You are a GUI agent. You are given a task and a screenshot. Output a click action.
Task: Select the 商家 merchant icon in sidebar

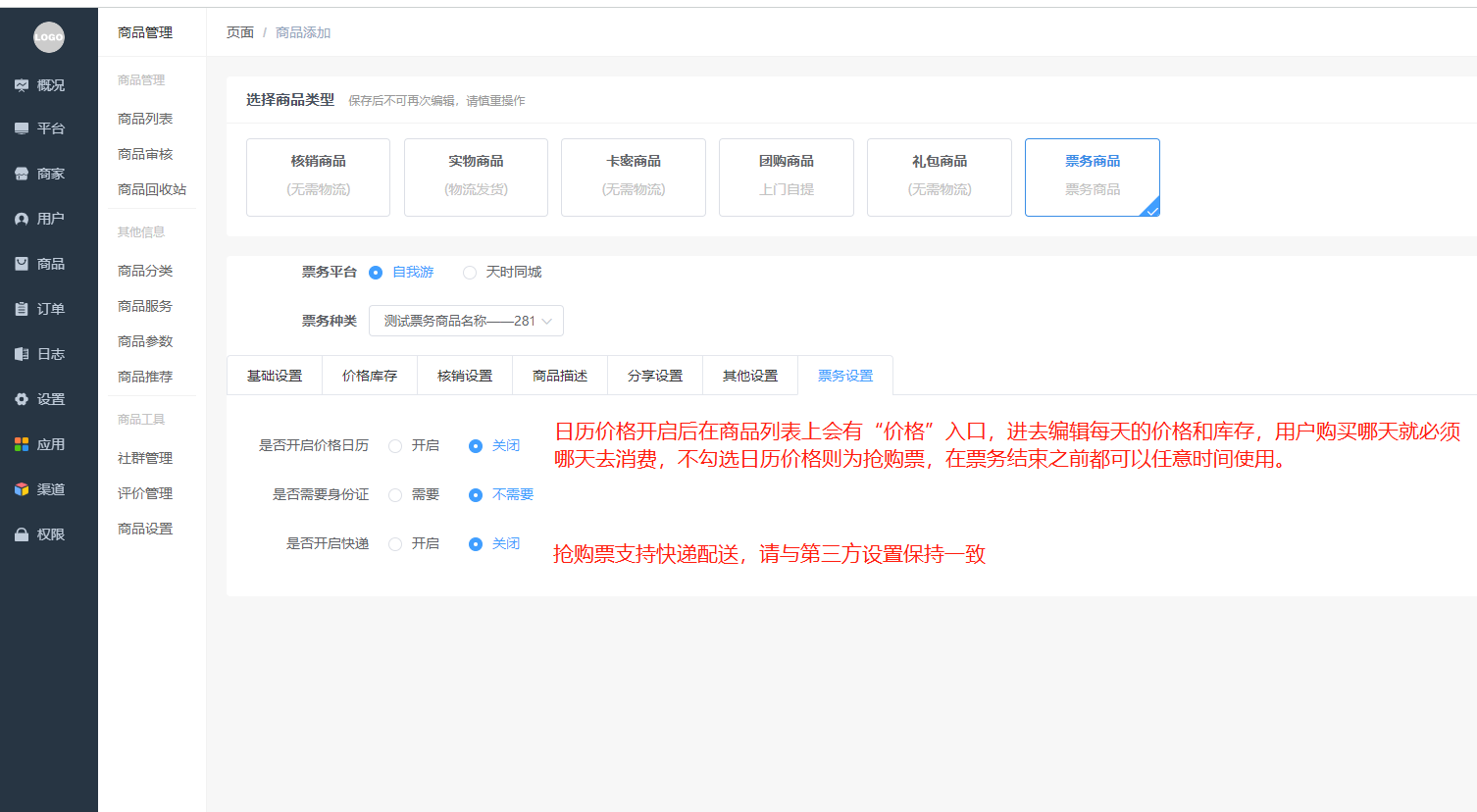[22, 174]
